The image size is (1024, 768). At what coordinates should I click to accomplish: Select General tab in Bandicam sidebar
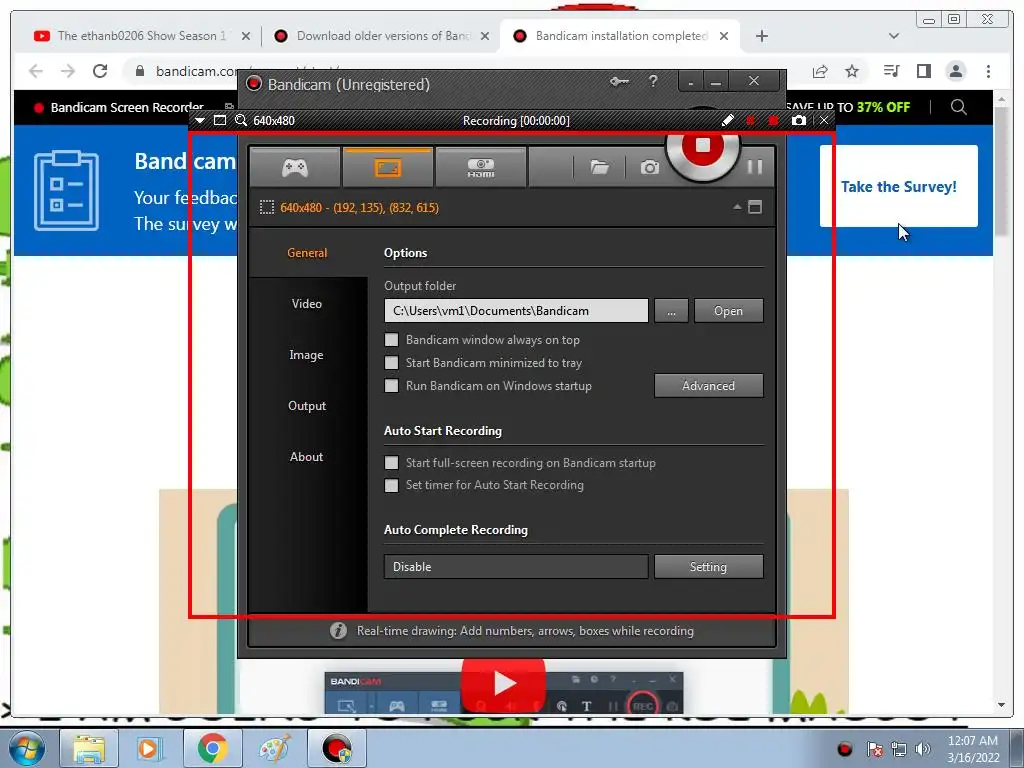307,253
